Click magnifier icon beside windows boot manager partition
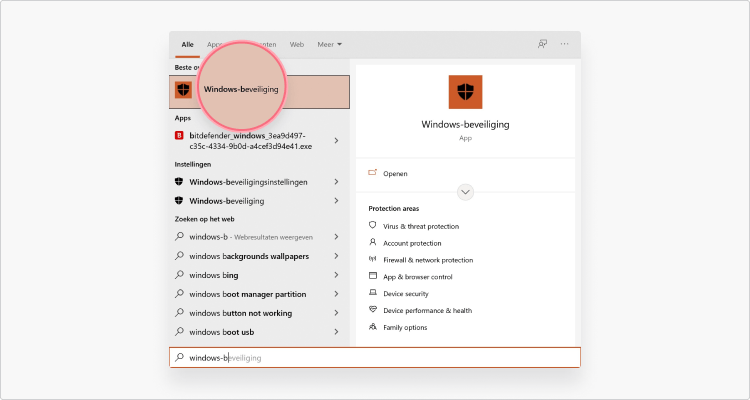Image resolution: width=750 pixels, height=400 pixels. tap(179, 294)
